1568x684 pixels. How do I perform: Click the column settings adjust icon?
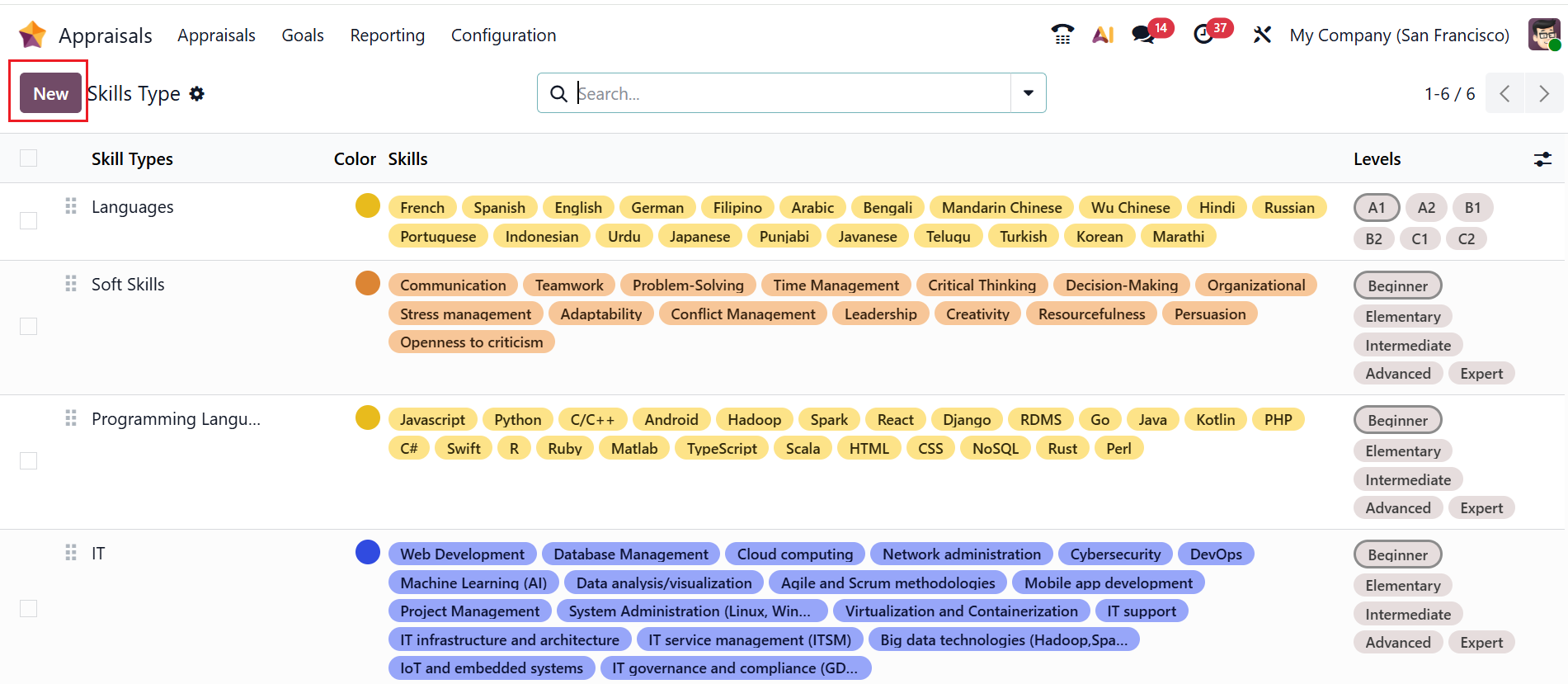[1542, 159]
